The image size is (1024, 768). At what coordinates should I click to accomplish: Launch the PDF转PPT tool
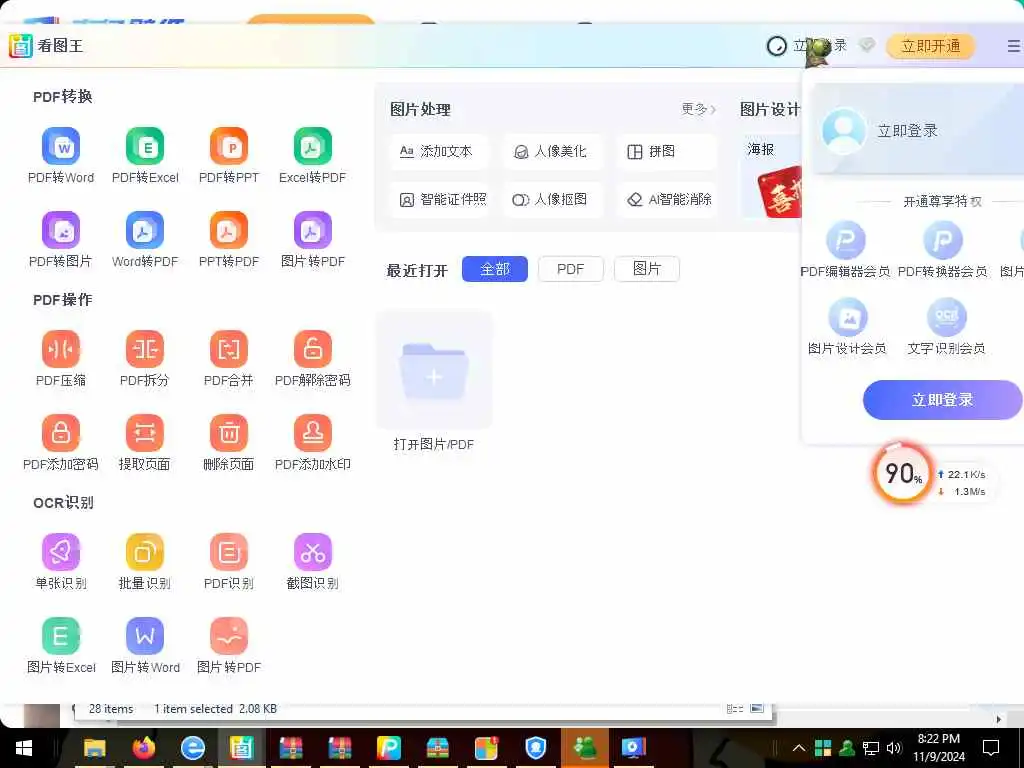[229, 155]
